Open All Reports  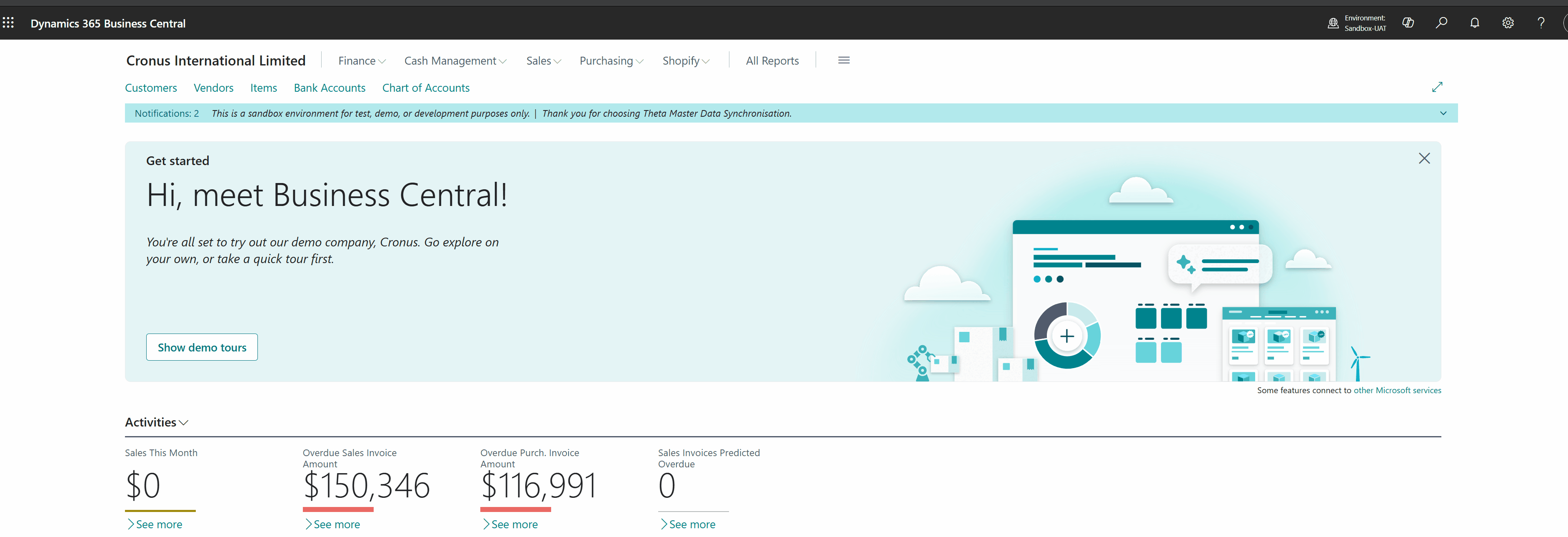click(x=772, y=61)
